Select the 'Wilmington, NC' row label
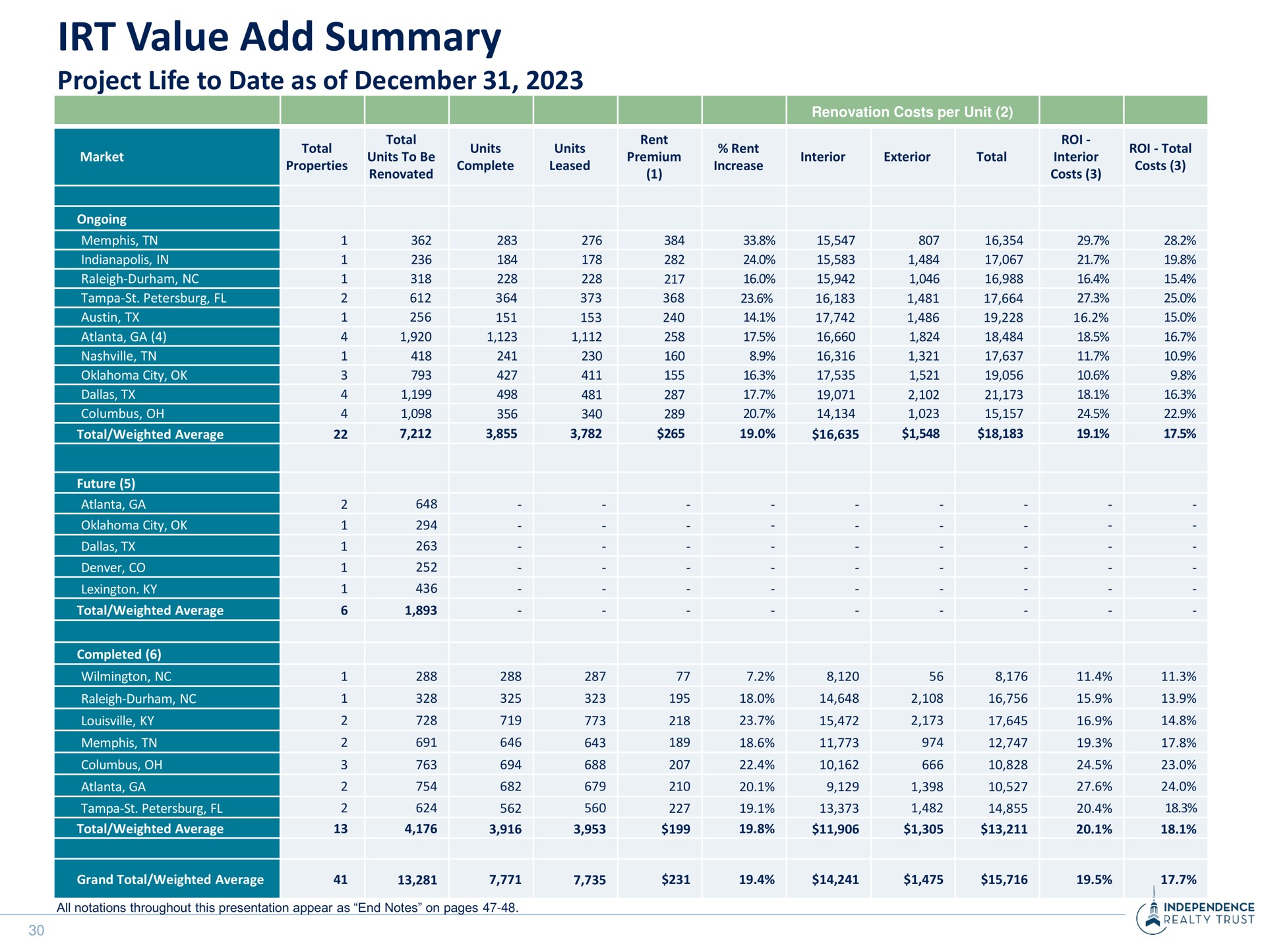 click(x=126, y=676)
